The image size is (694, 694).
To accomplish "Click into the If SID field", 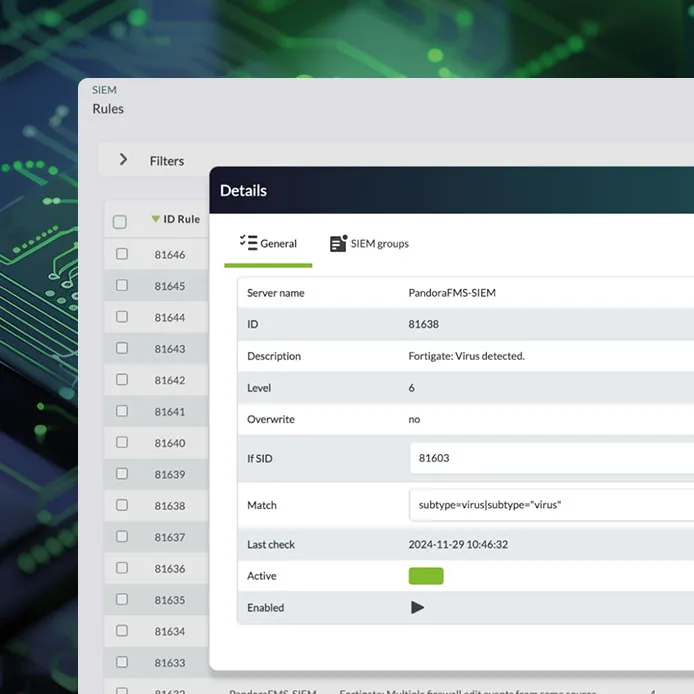I will coord(551,458).
